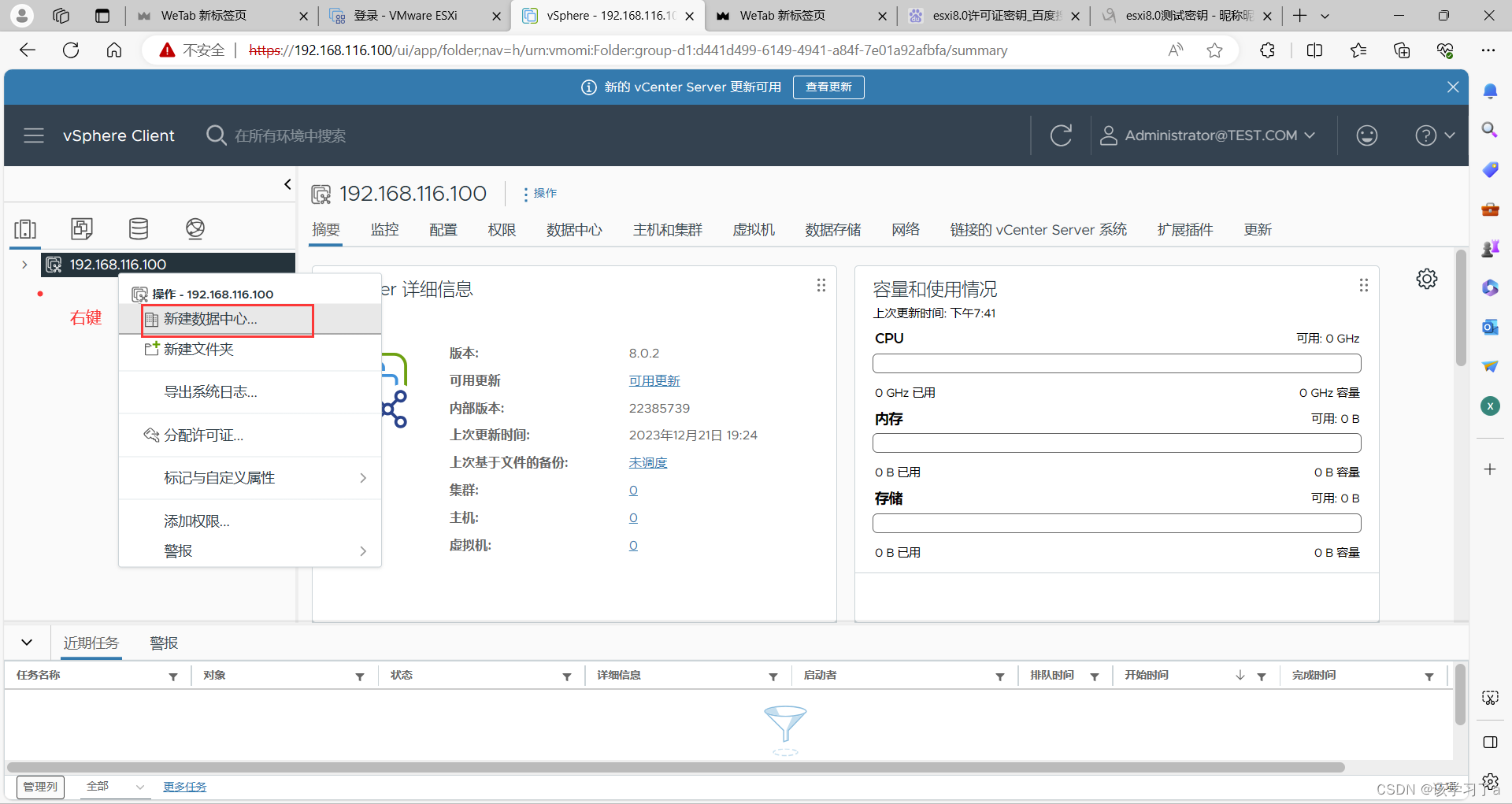1512x804 pixels.
Task: Open the 容量和使用情况 card handle menu
Action: tap(1364, 285)
